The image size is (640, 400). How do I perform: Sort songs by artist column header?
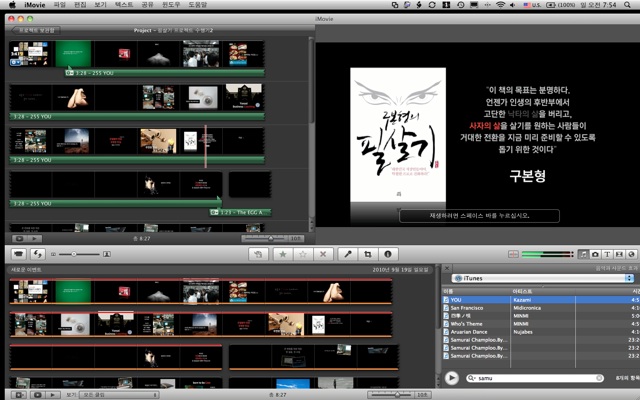pyautogui.click(x=543, y=291)
